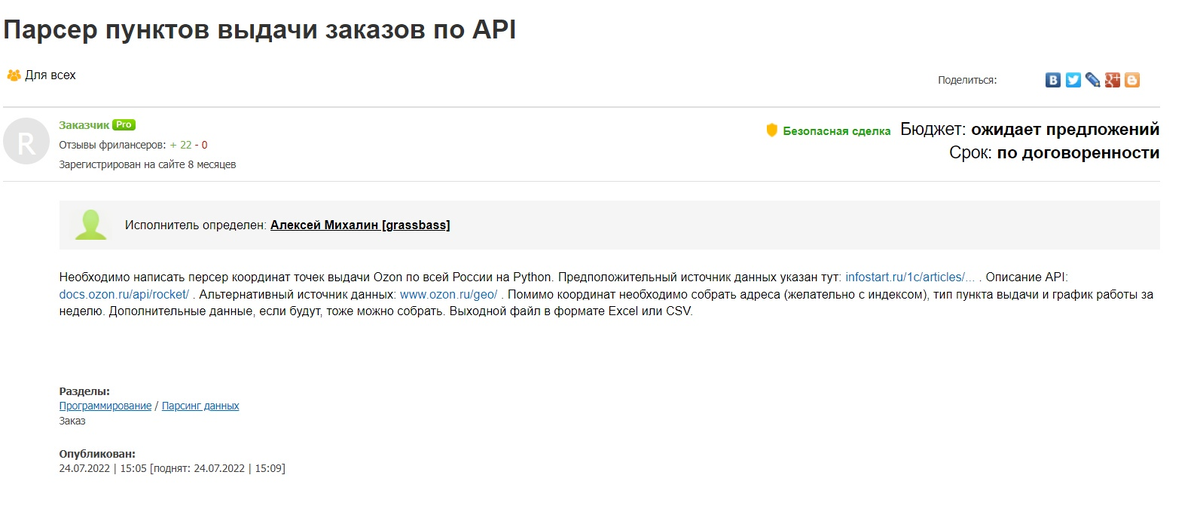Share via the LiveJournal pencil icon
Viewport: 1200px width, 521px height.
1093,80
